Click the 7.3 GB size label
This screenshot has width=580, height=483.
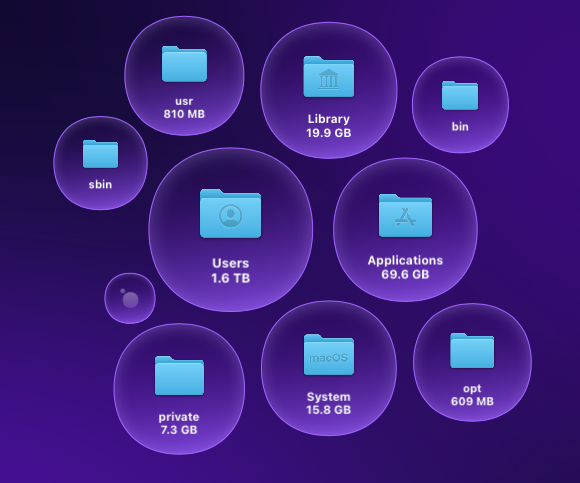pyautogui.click(x=179, y=430)
